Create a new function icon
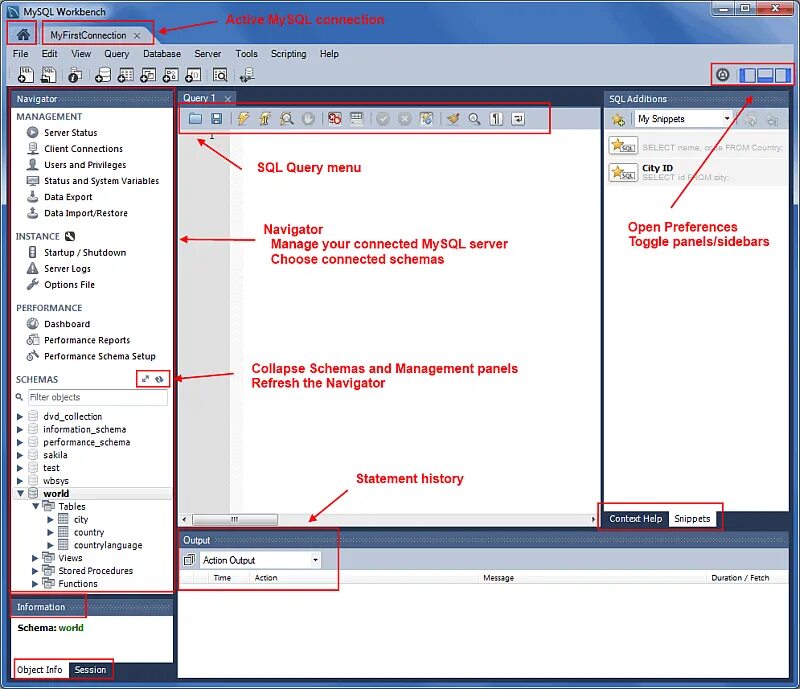800x689 pixels. [x=193, y=75]
